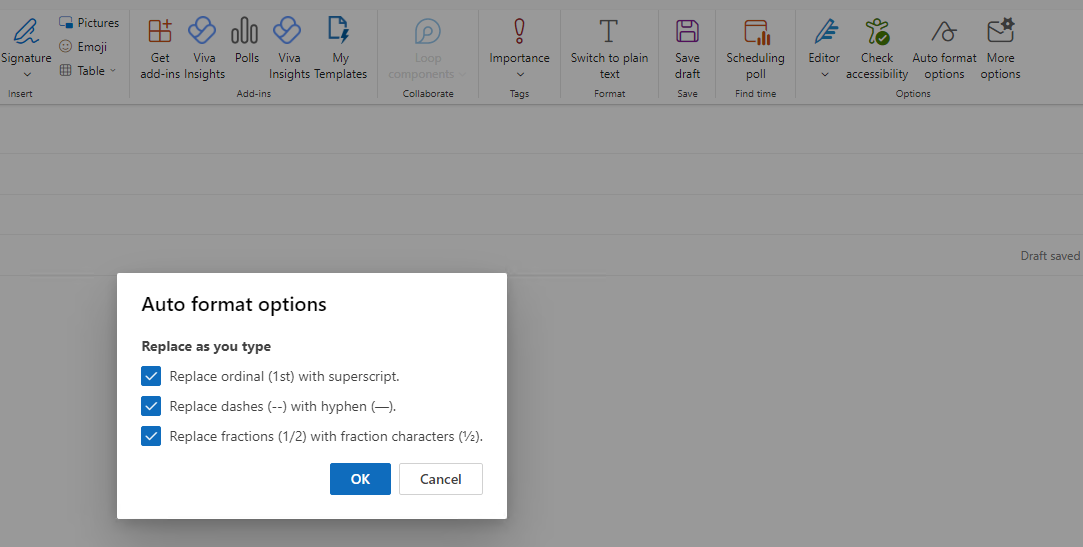Run Check accessibility
This screenshot has width=1083, height=547.
[x=877, y=48]
